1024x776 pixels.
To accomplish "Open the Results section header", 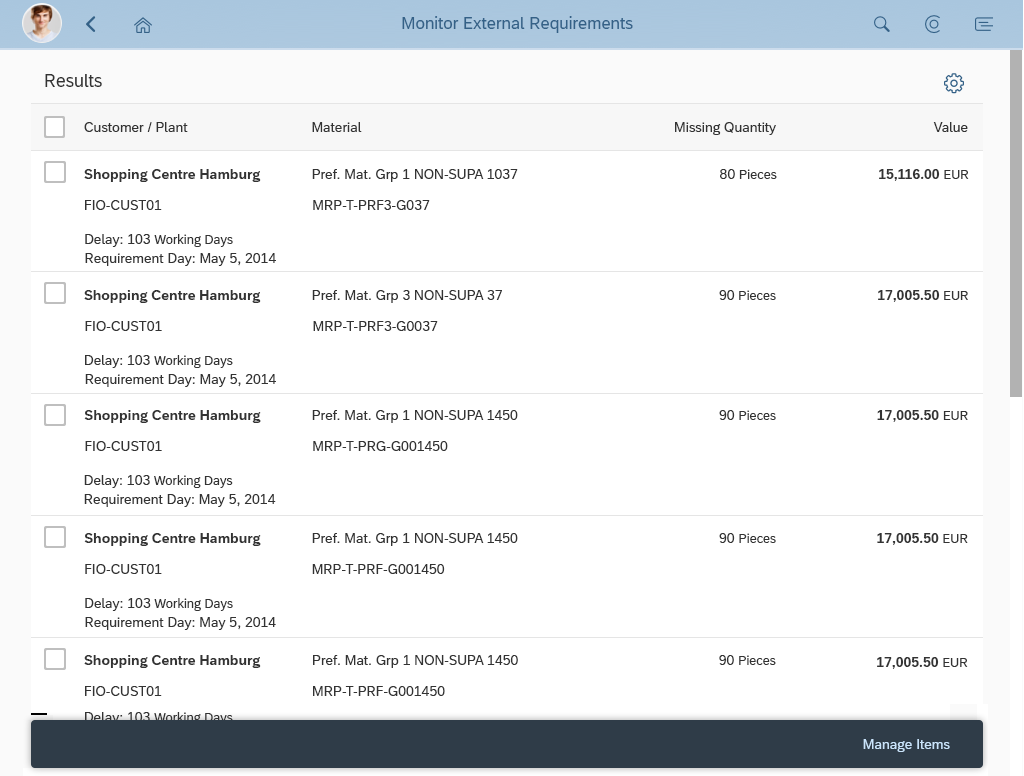I will point(73,81).
